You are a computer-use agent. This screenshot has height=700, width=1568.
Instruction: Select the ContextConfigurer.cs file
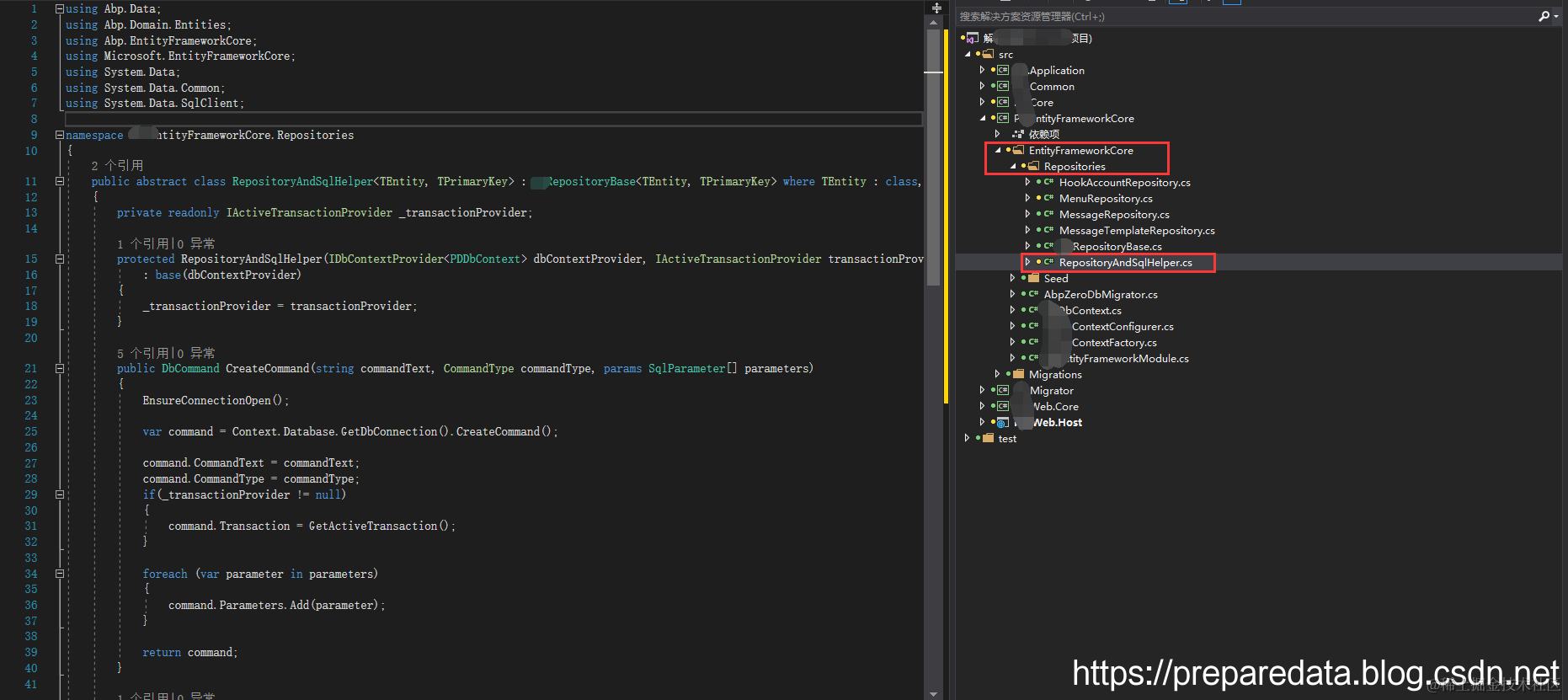[1123, 326]
